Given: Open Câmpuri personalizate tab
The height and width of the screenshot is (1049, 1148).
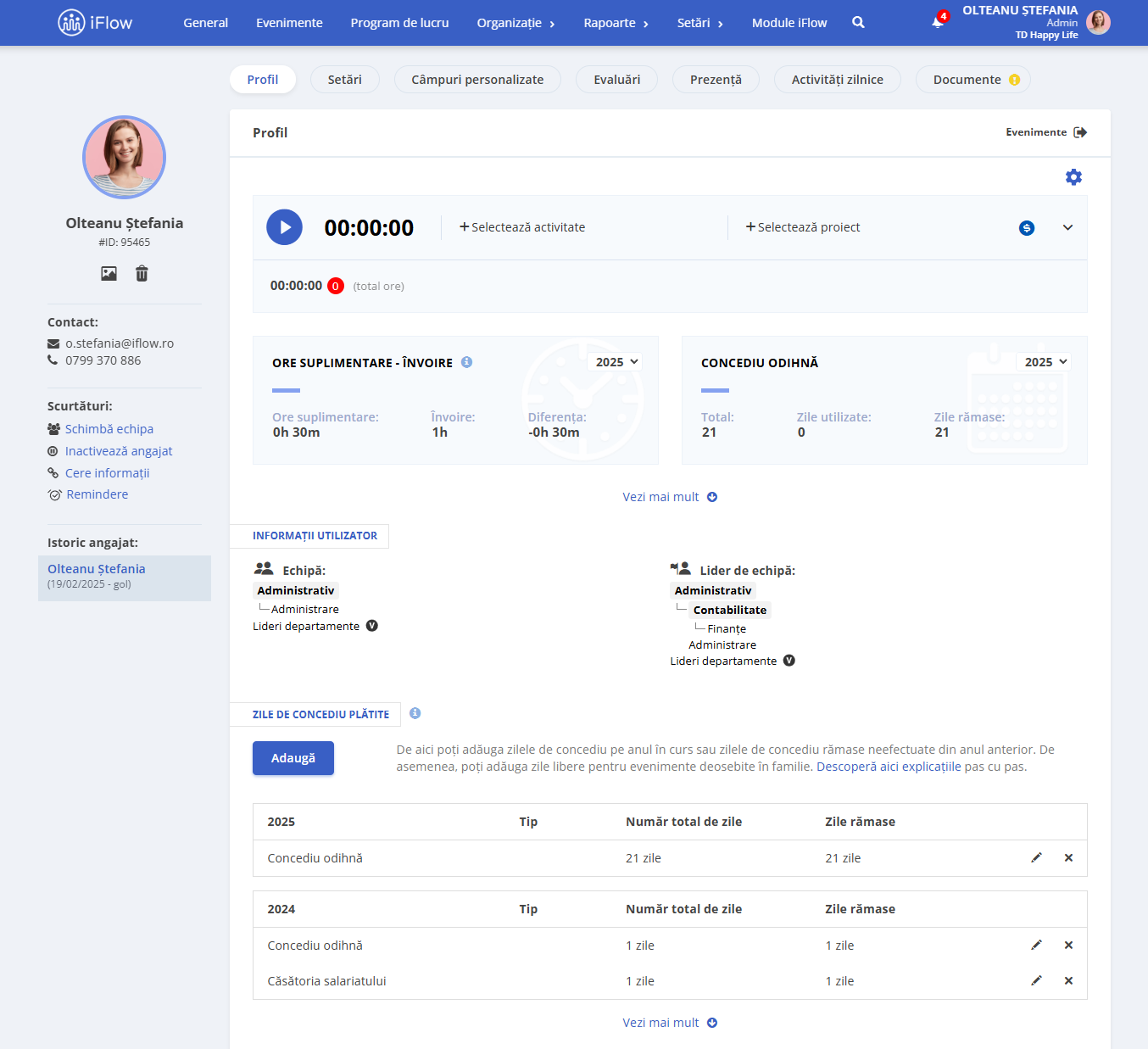Looking at the screenshot, I should (477, 80).
